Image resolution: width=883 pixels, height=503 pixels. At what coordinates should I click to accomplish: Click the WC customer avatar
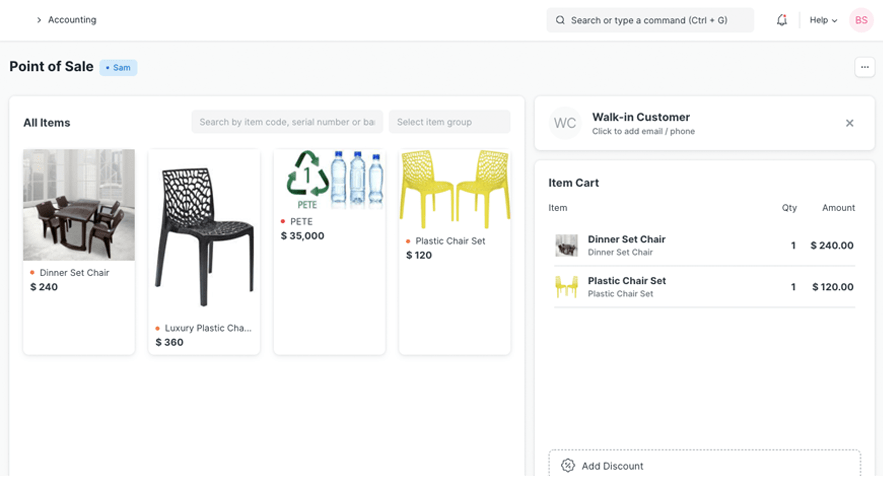(565, 123)
